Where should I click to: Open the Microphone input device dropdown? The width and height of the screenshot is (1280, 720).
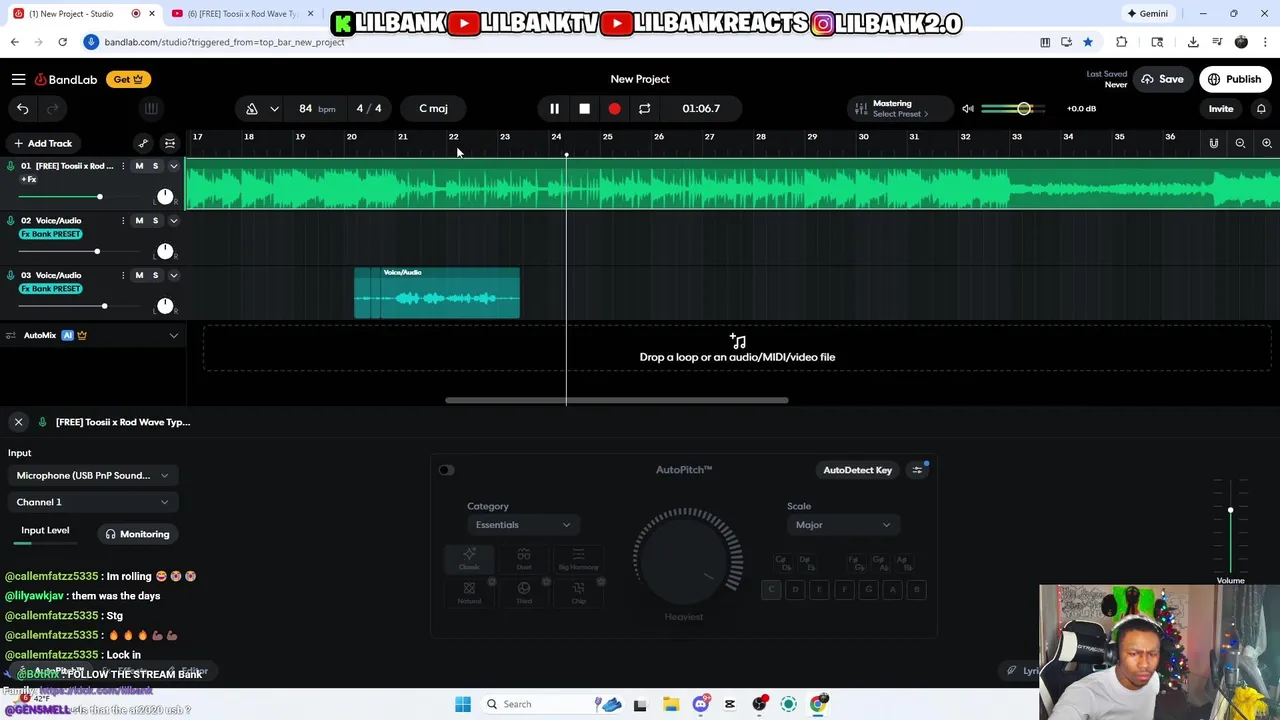click(92, 476)
